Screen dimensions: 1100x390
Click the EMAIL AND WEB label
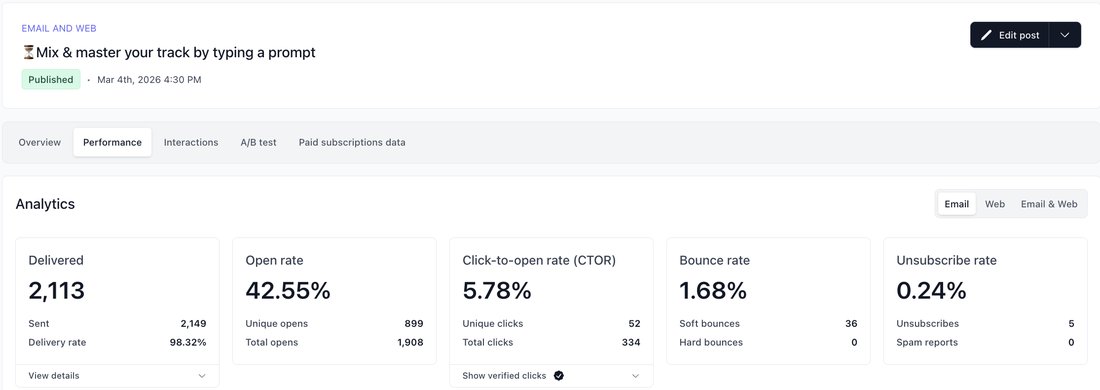coord(59,29)
